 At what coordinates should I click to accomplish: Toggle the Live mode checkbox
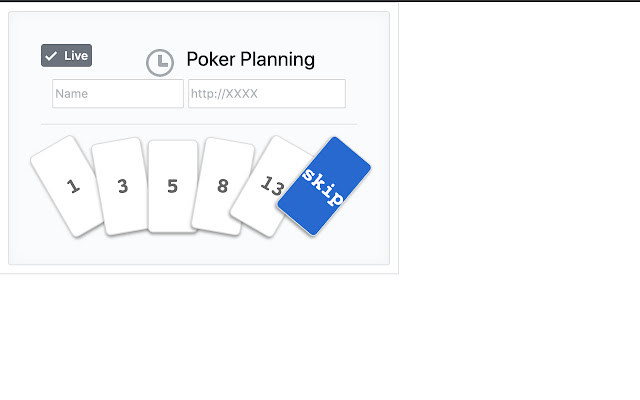tap(66, 56)
